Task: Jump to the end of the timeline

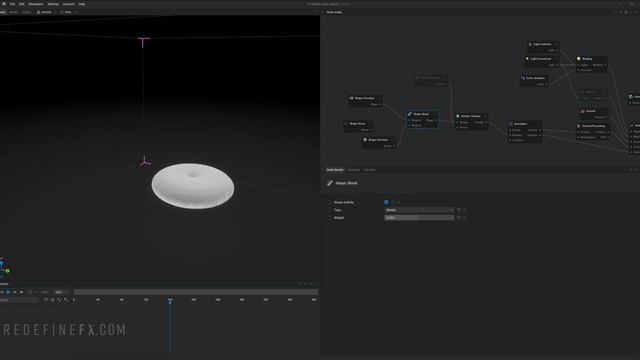Action: click(22, 292)
